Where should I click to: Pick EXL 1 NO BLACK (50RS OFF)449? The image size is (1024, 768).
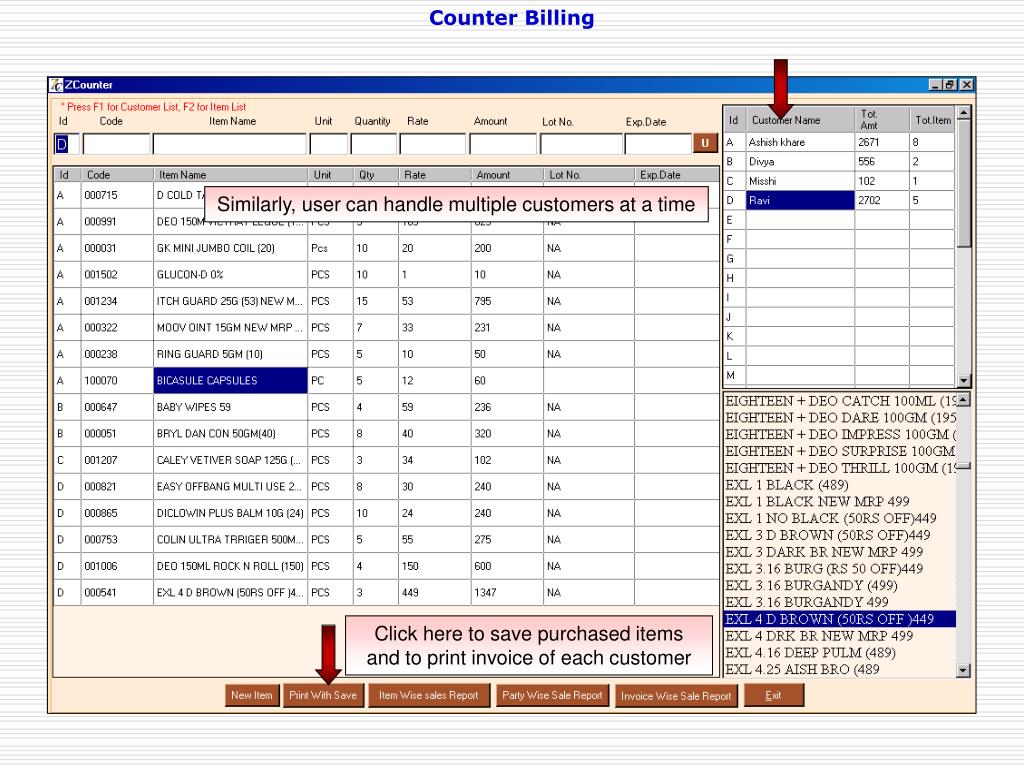click(840, 519)
